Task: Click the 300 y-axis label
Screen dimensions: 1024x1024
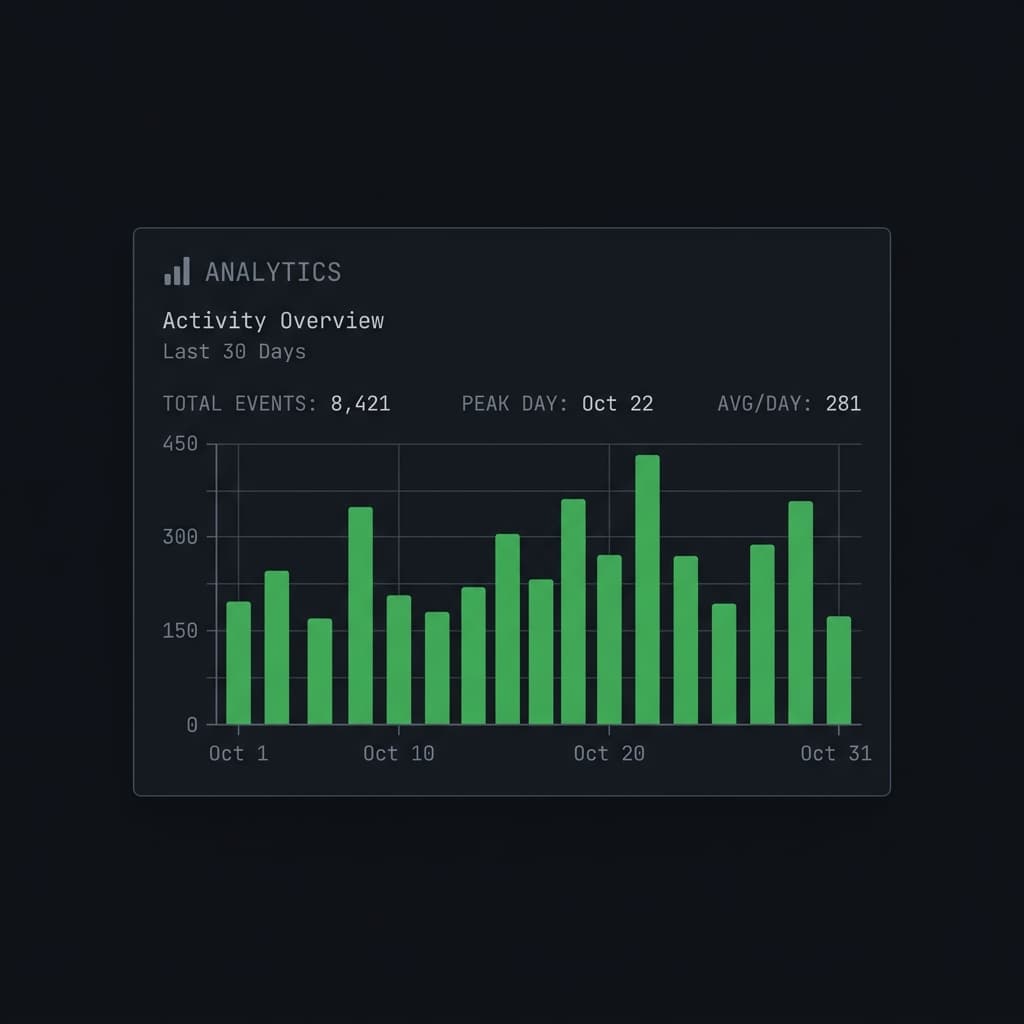Action: coord(180,537)
